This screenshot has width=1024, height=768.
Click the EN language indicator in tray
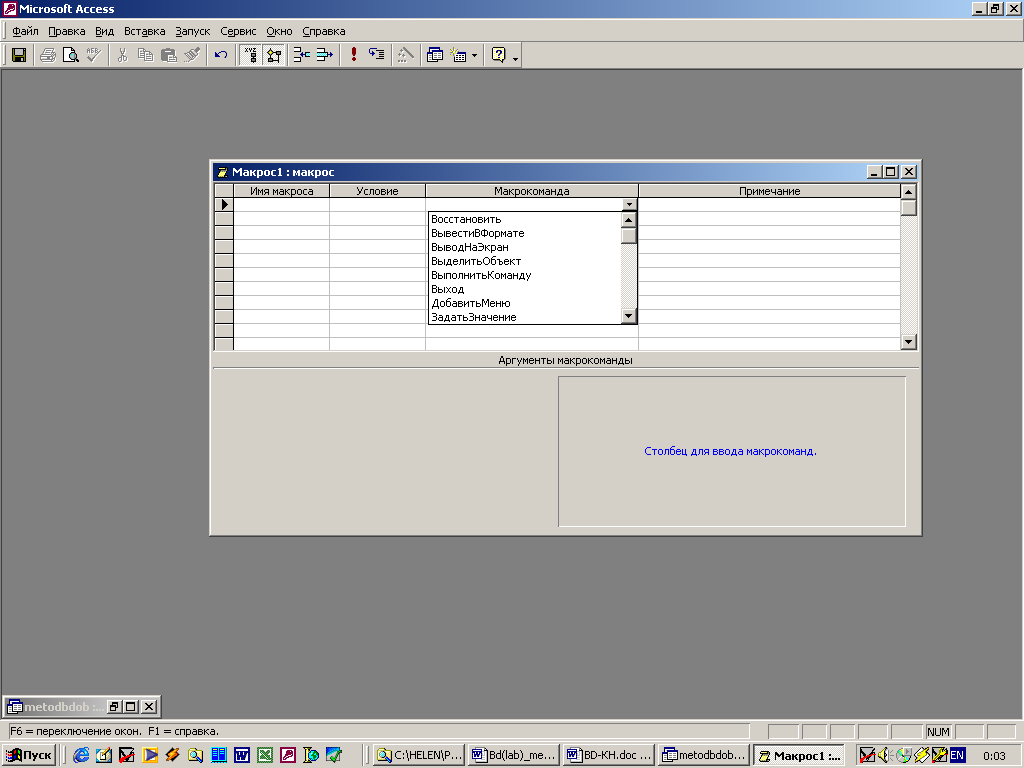[x=957, y=756]
